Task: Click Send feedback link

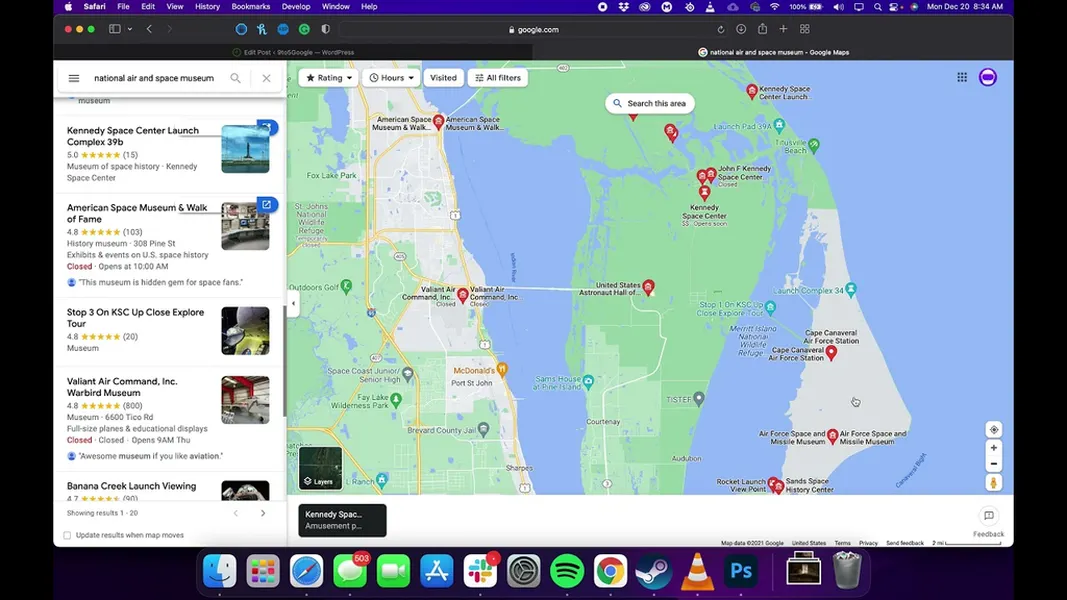Action: click(904, 543)
